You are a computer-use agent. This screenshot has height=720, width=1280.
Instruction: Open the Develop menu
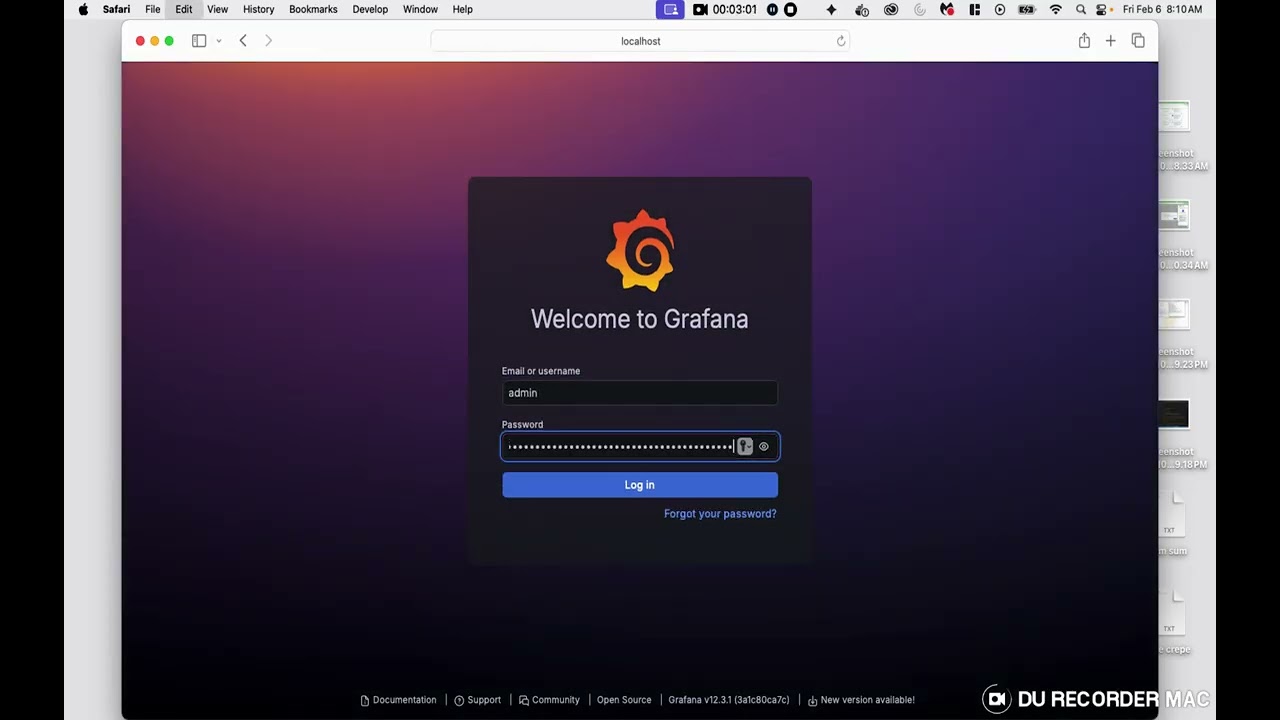370,9
